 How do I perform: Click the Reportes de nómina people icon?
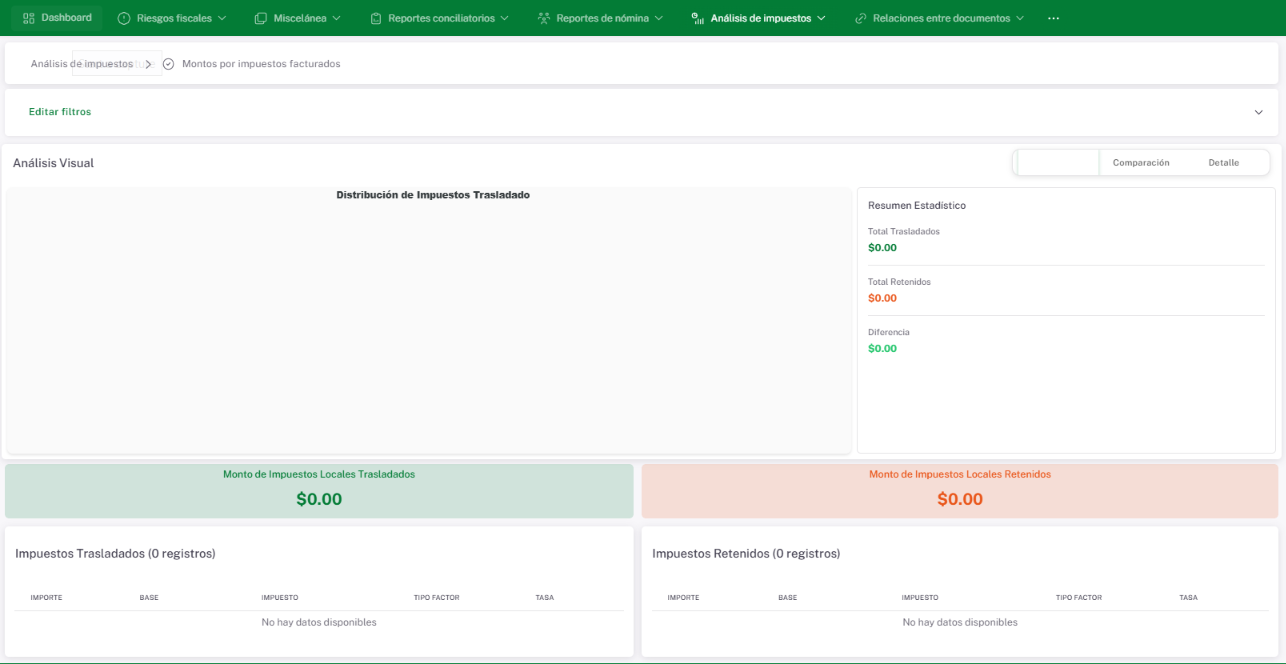click(x=544, y=18)
